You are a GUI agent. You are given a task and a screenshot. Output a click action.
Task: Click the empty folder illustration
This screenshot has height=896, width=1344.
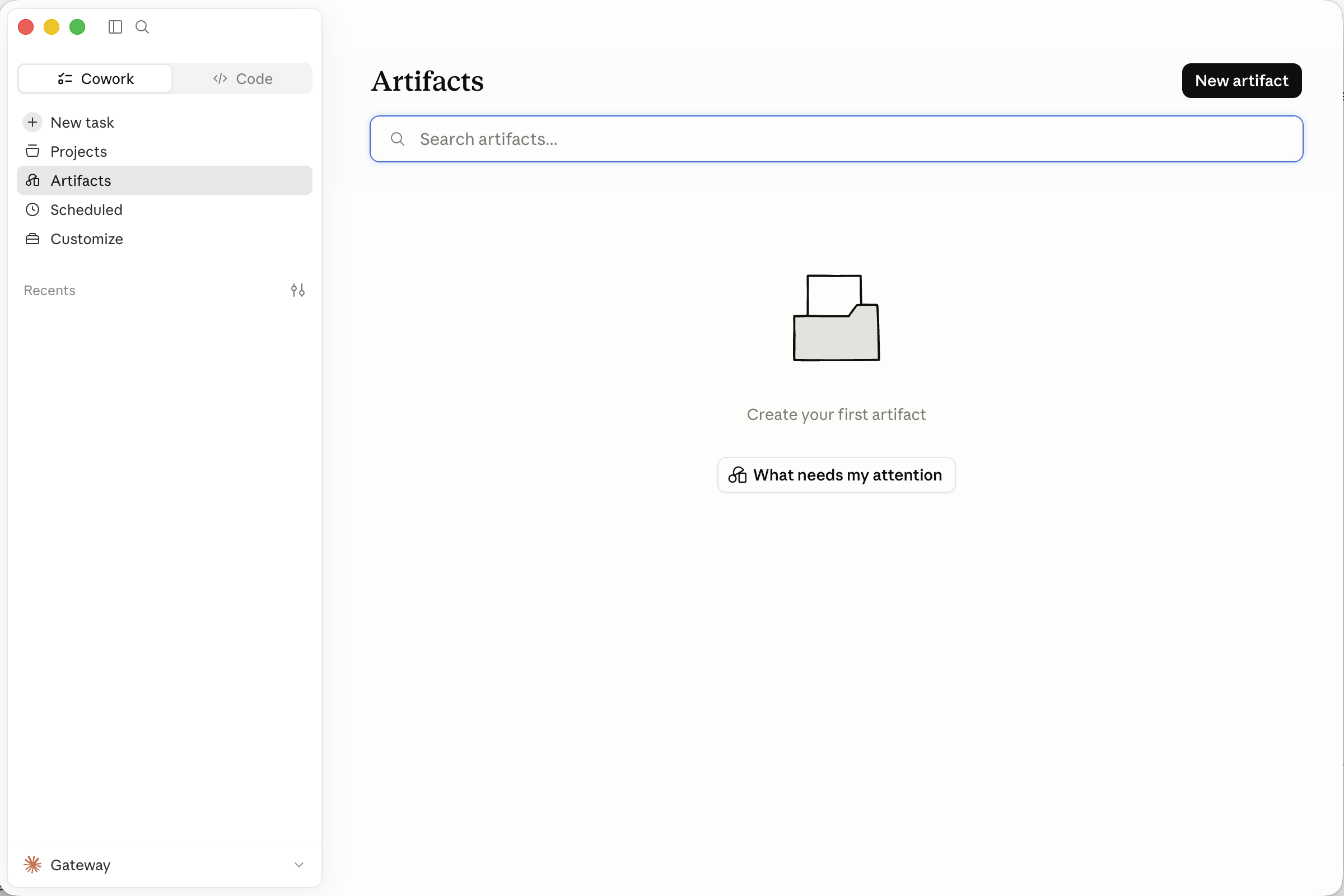pos(836,318)
